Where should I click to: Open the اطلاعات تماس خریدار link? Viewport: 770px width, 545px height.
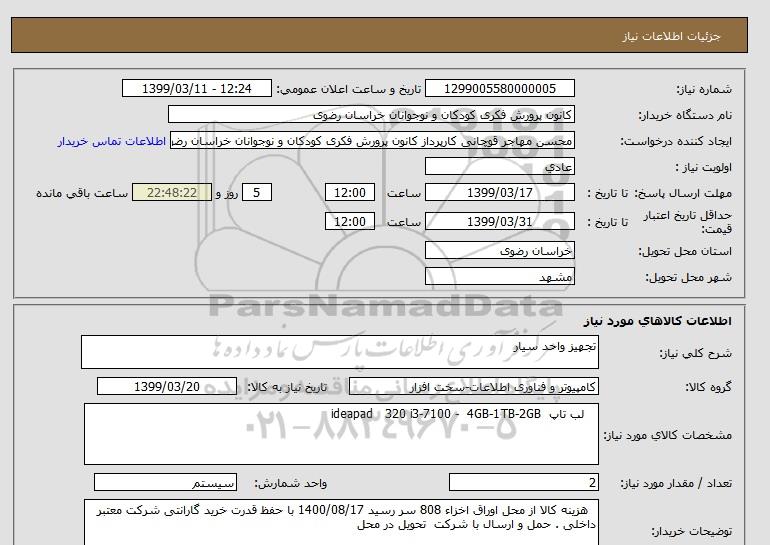tap(111, 141)
